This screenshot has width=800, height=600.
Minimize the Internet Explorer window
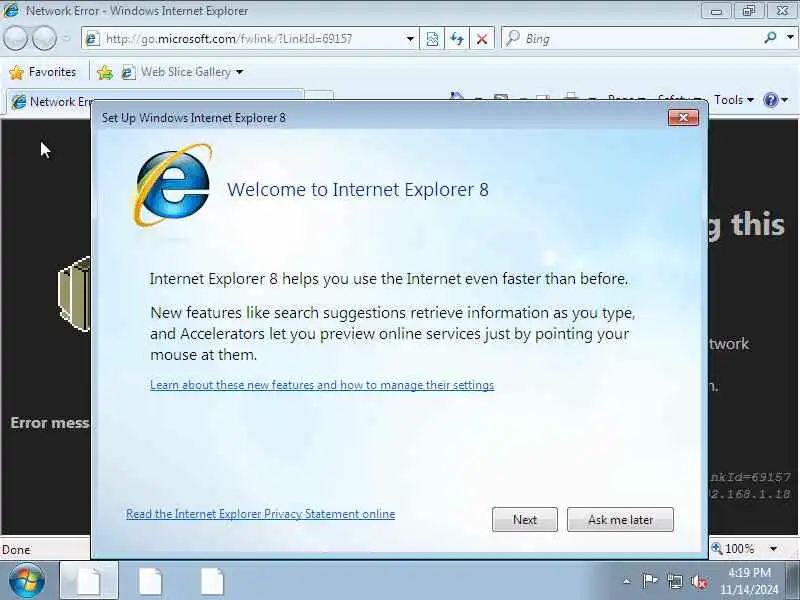pyautogui.click(x=716, y=10)
